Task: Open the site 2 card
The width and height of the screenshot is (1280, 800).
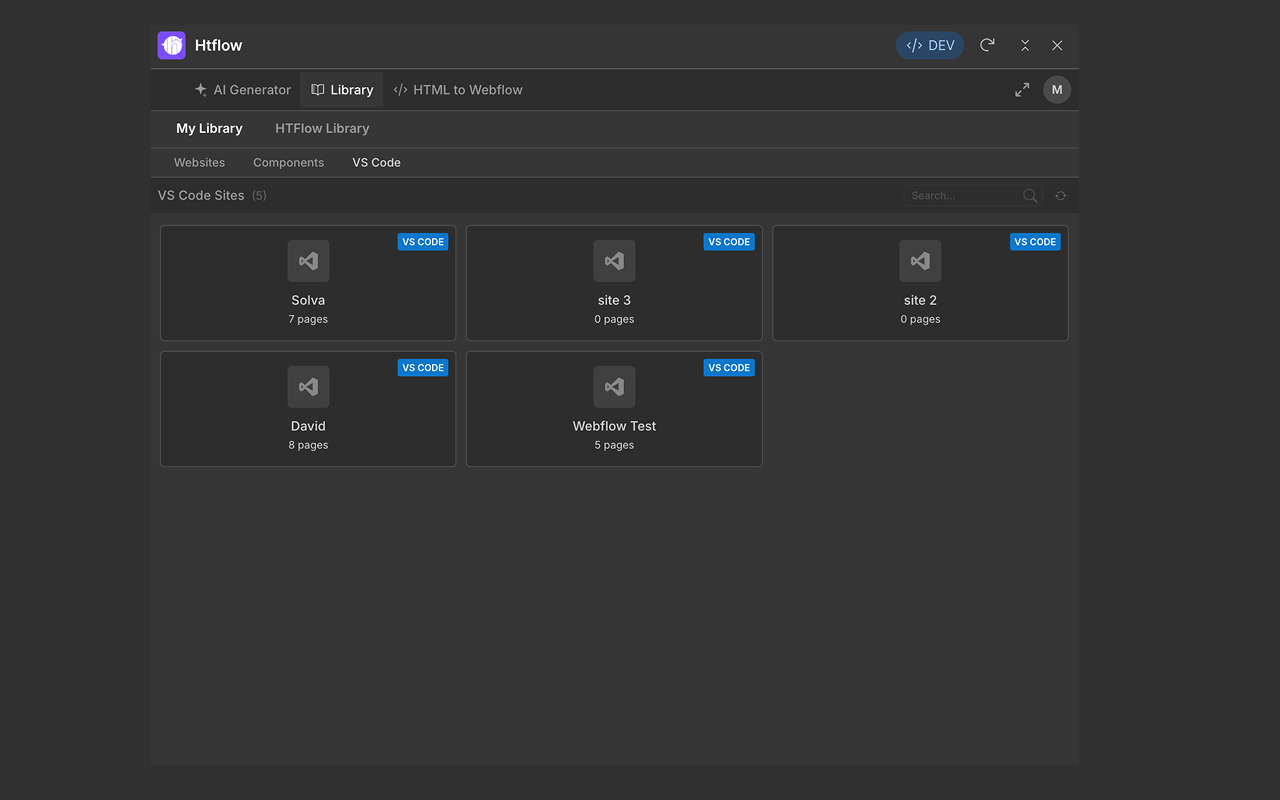Action: tap(920, 283)
